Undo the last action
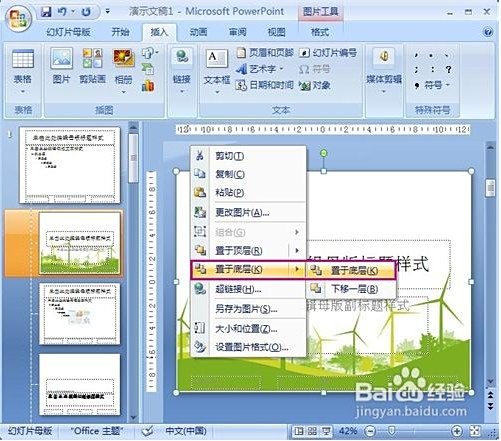This screenshot has height=441, width=501. [x=62, y=12]
